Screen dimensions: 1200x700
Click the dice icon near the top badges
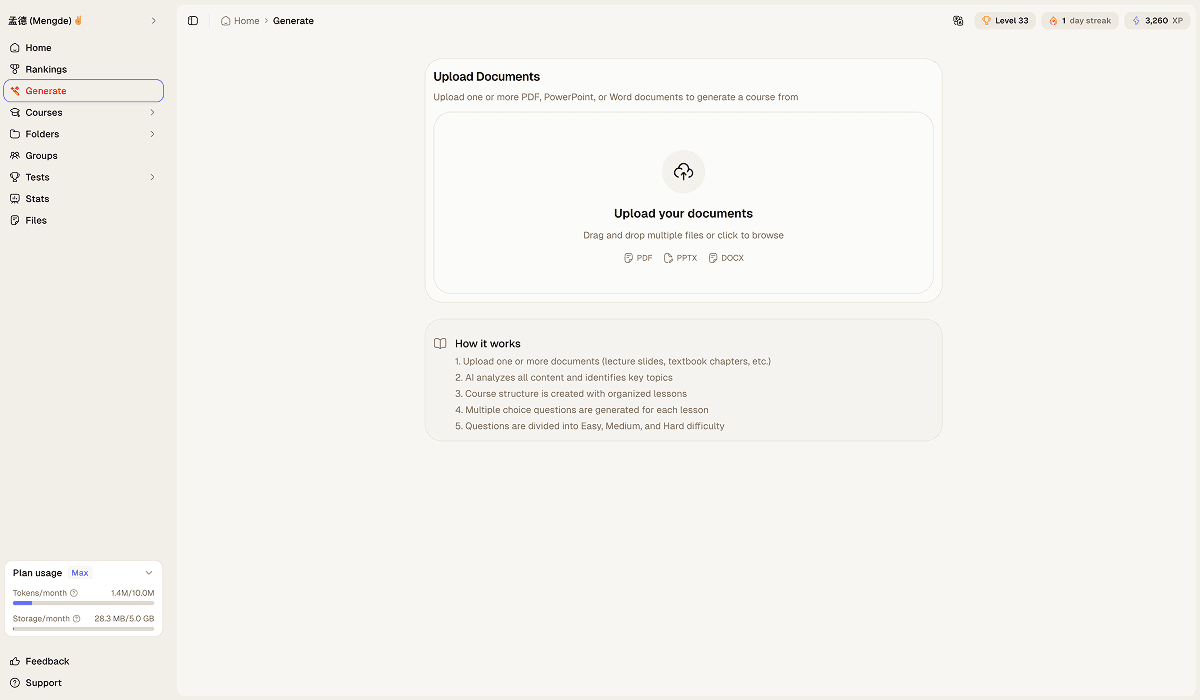tap(958, 20)
